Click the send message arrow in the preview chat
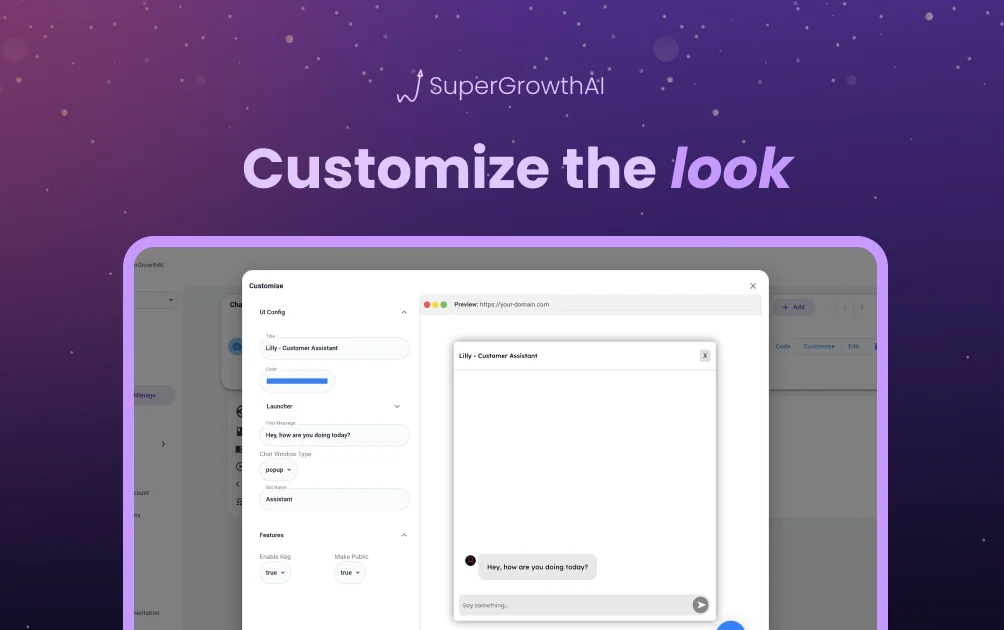Image resolution: width=1004 pixels, height=630 pixels. pyautogui.click(x=700, y=605)
